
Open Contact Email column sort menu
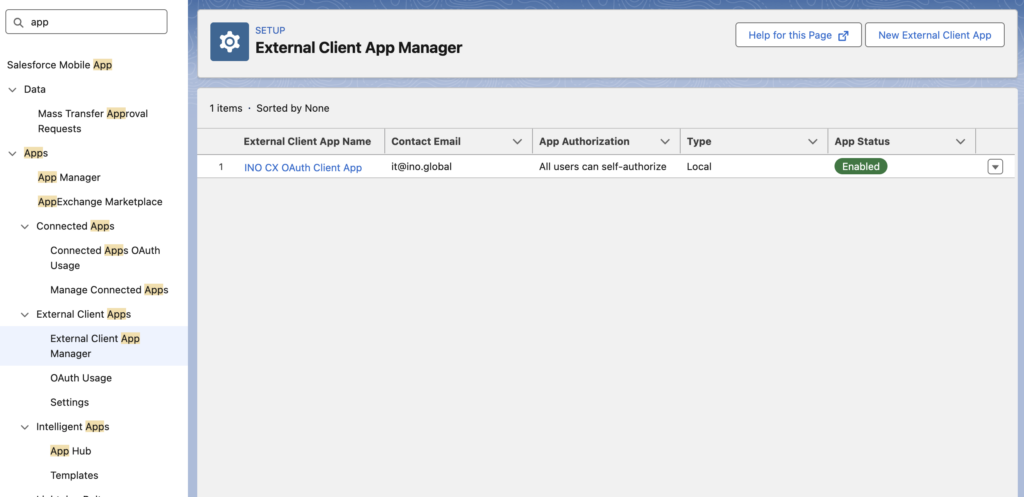tap(517, 142)
